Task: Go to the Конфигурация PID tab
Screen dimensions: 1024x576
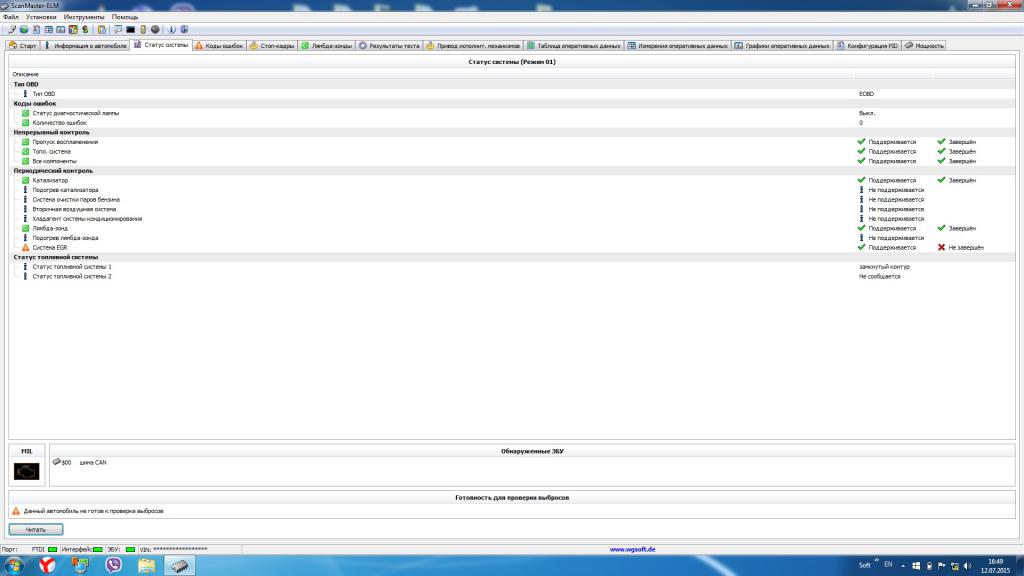Action: [x=868, y=45]
